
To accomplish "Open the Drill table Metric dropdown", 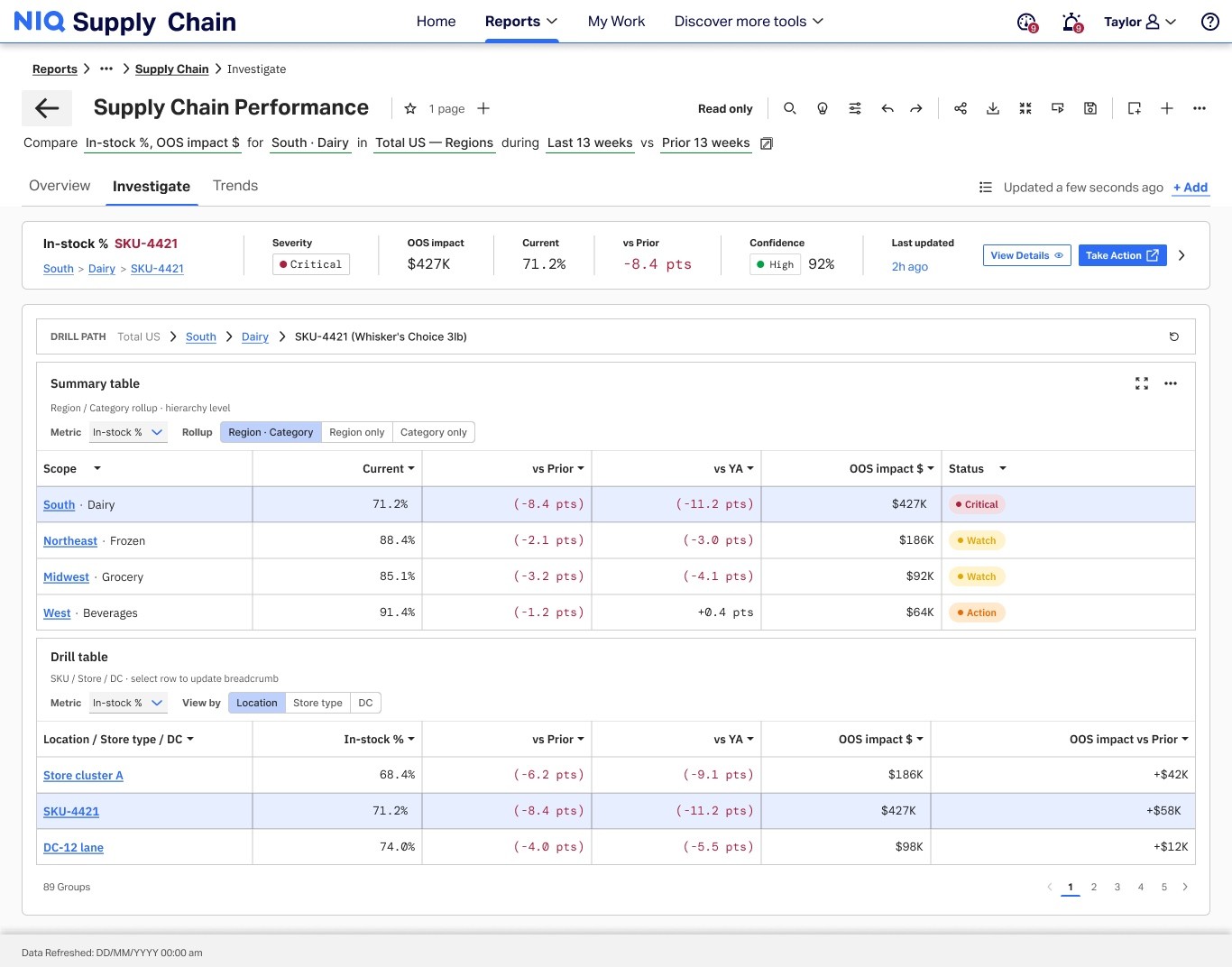I will (128, 703).
